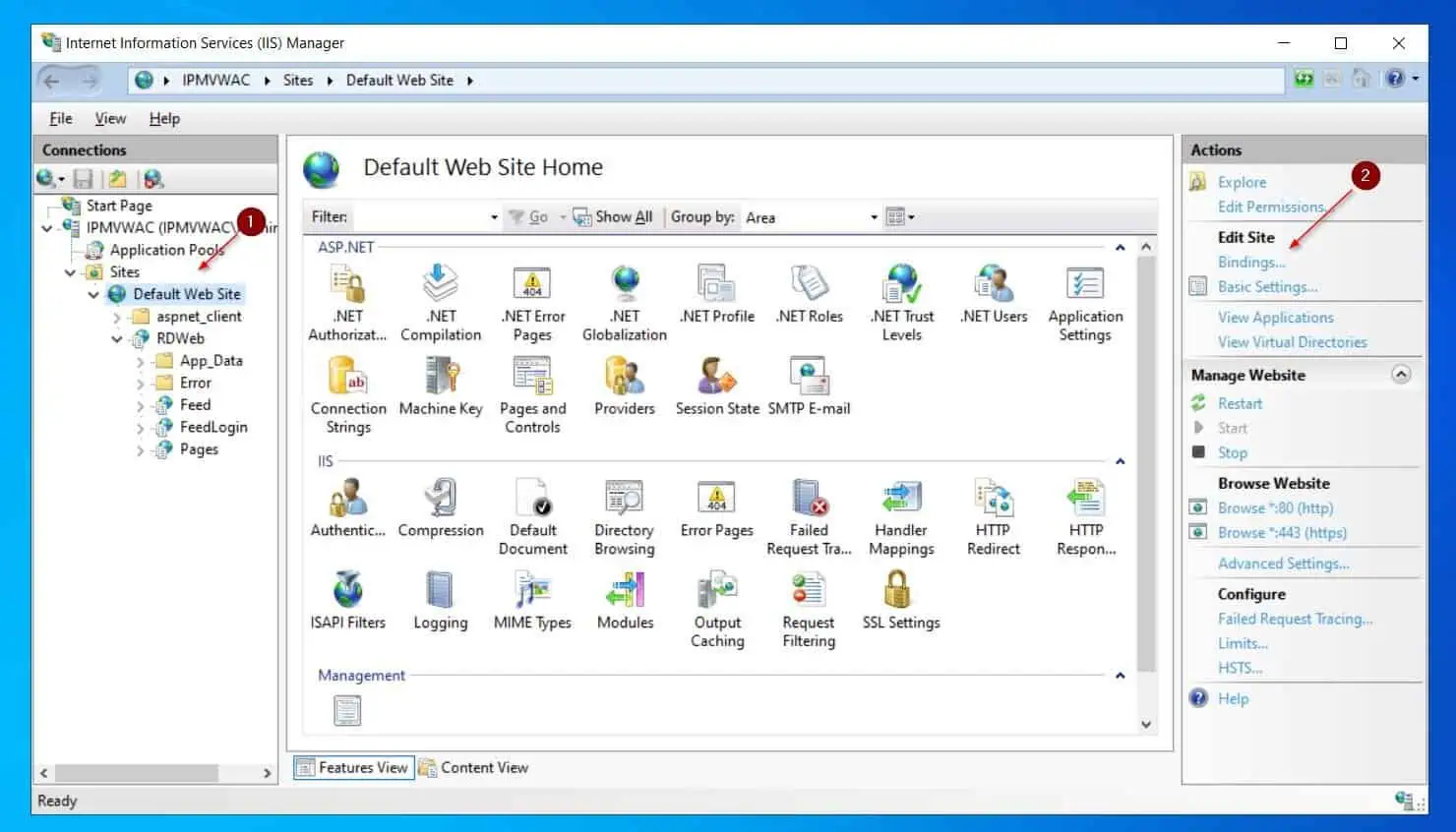
Task: Click the Show All button
Action: click(614, 217)
